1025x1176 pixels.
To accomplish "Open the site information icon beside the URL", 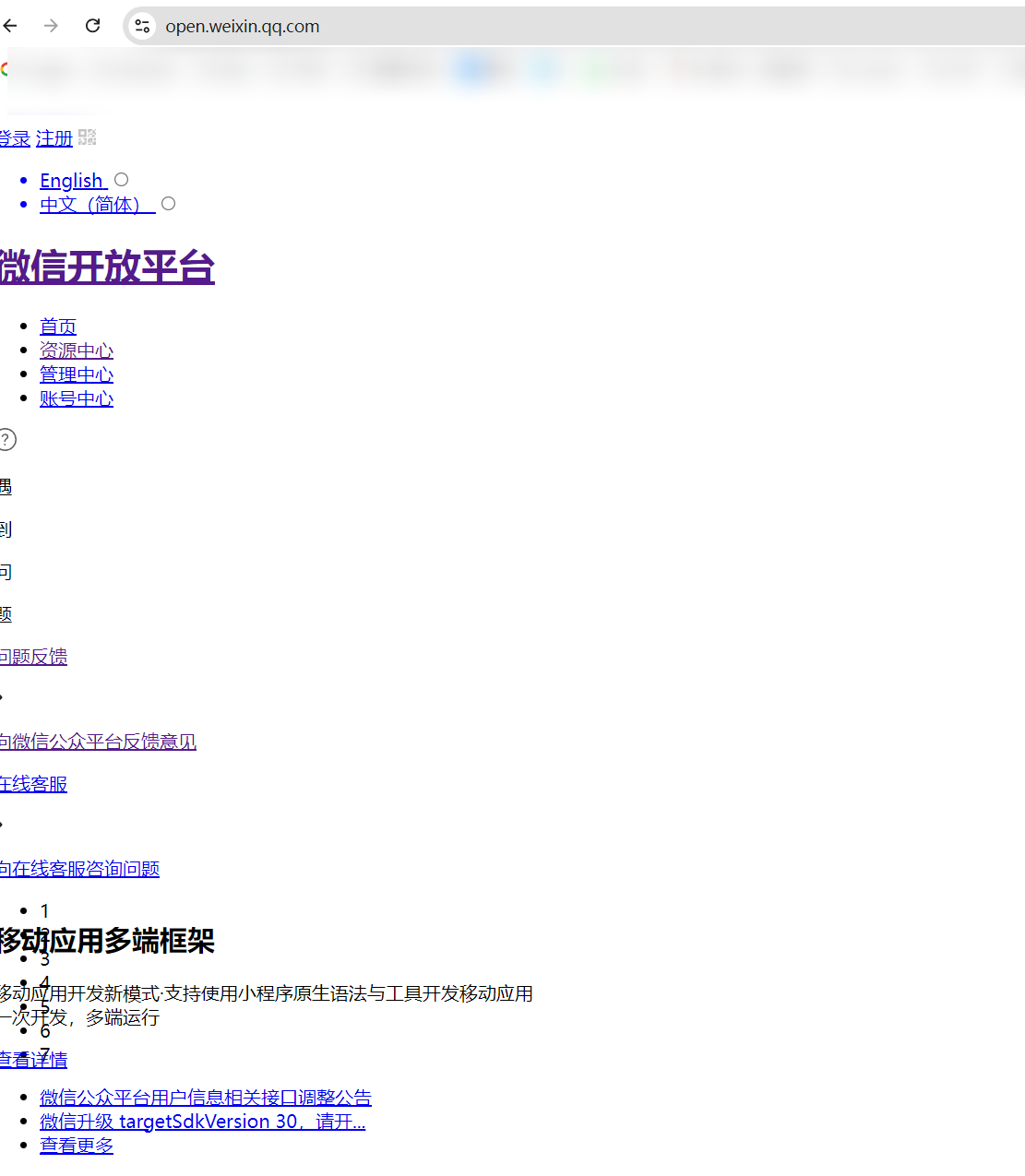I will click(x=142, y=26).
